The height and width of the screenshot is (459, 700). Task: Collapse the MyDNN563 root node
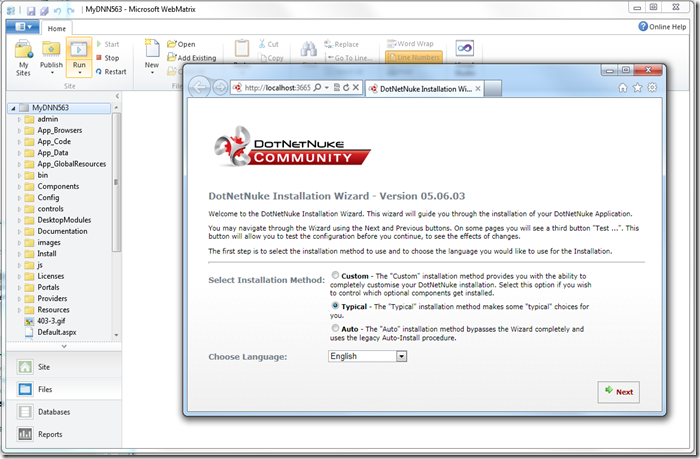tap(13, 108)
